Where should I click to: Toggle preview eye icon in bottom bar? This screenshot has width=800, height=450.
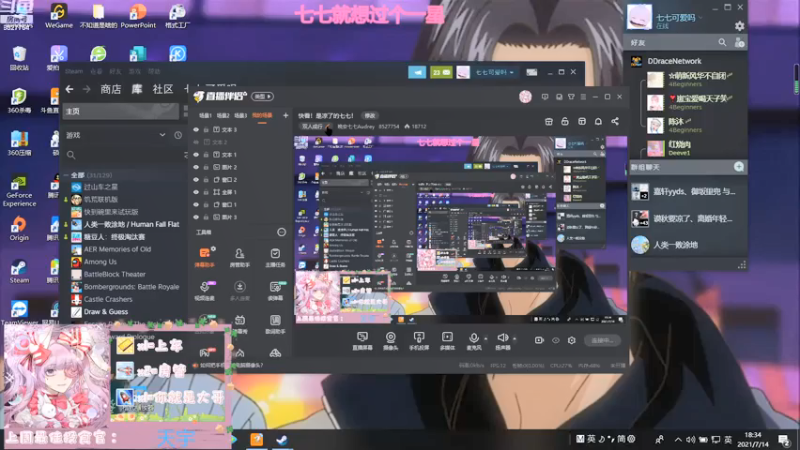click(x=556, y=340)
